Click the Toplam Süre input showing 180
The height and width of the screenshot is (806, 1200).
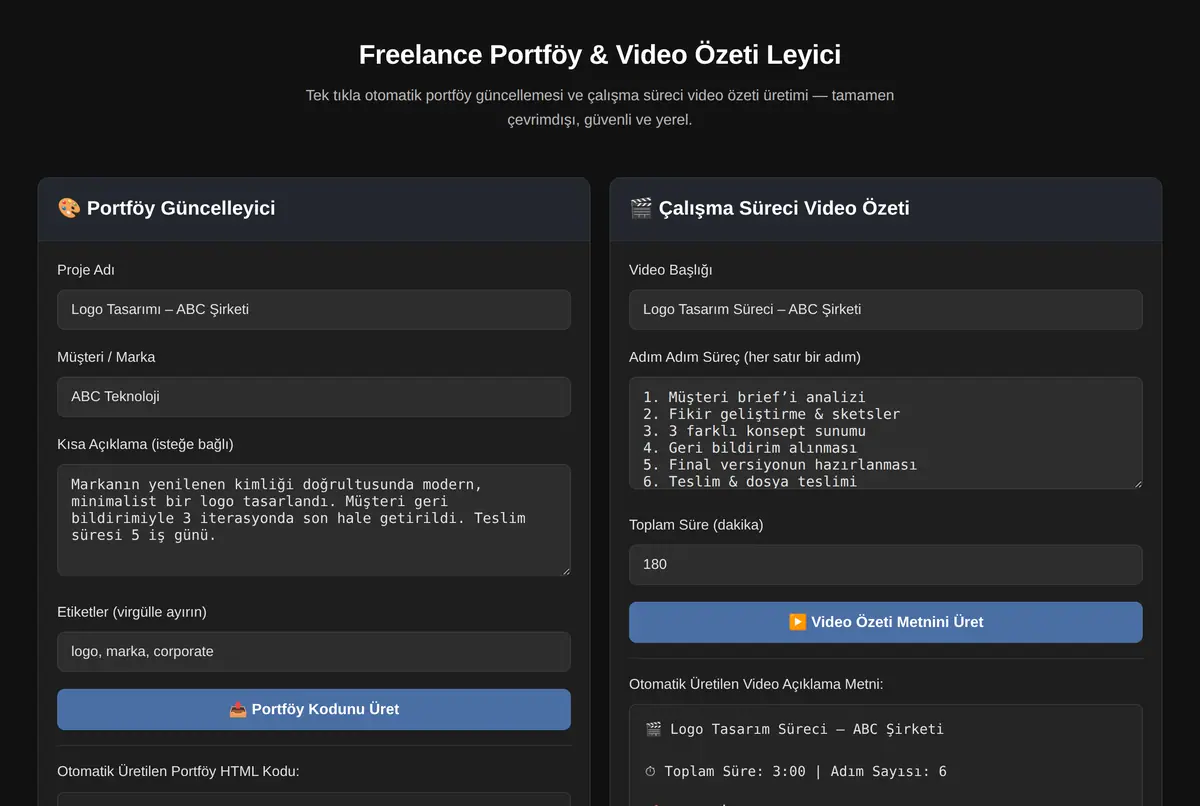[886, 565]
